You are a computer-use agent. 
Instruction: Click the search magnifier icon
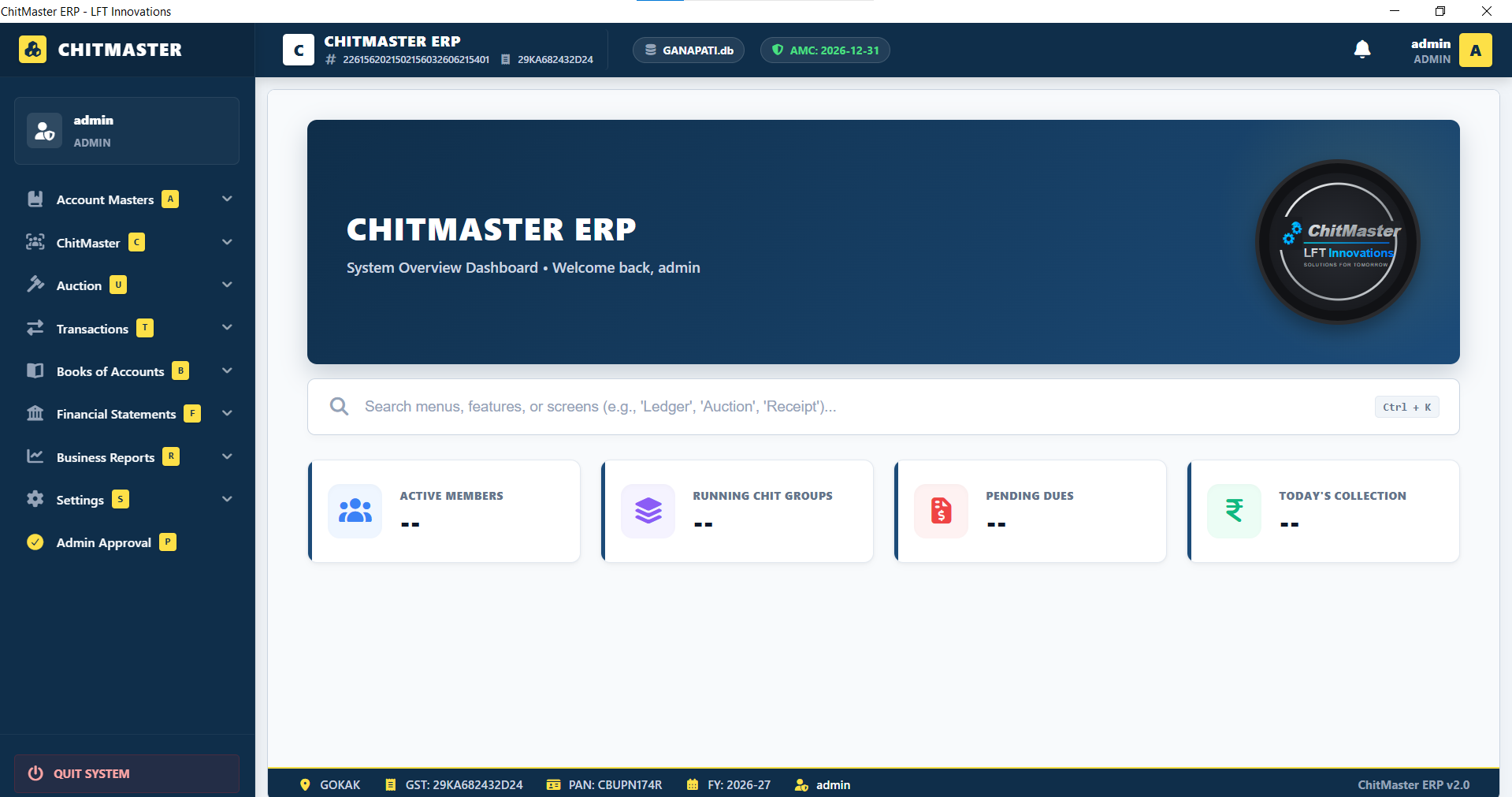click(340, 407)
